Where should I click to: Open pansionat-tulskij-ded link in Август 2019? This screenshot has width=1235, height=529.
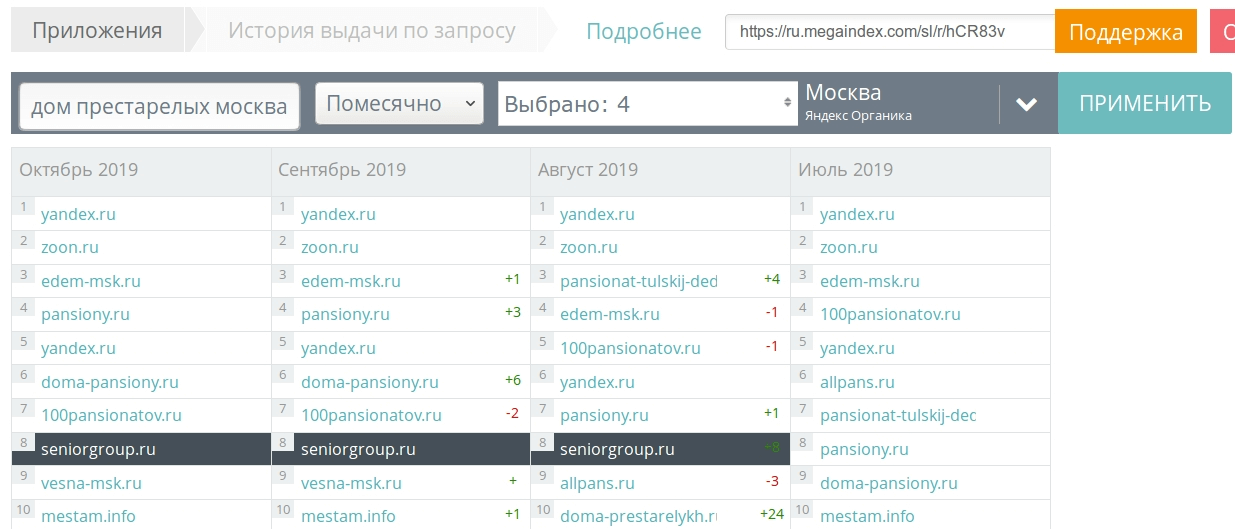pyautogui.click(x=638, y=281)
